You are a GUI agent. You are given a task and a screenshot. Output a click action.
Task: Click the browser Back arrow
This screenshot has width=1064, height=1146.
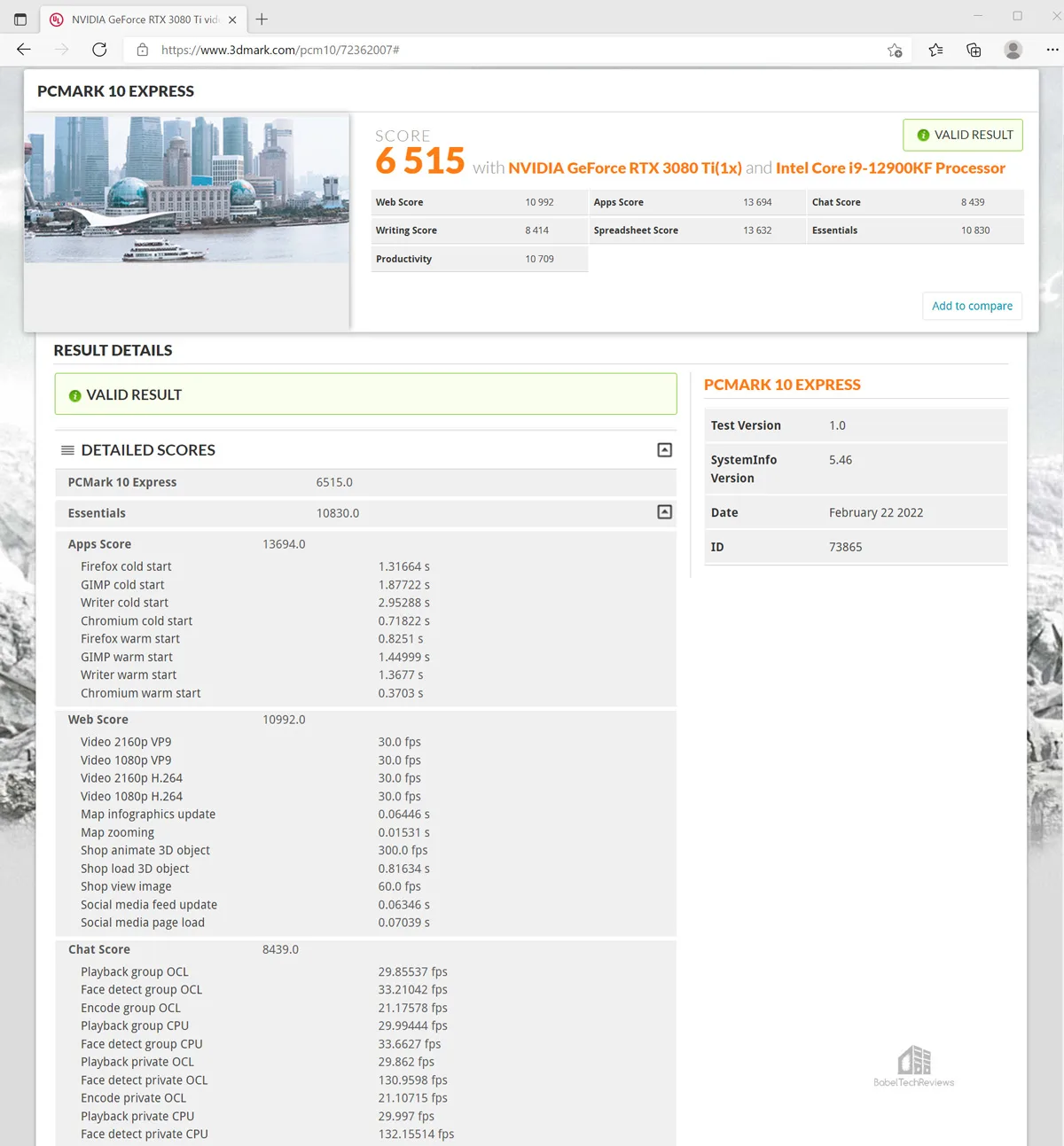click(x=24, y=50)
